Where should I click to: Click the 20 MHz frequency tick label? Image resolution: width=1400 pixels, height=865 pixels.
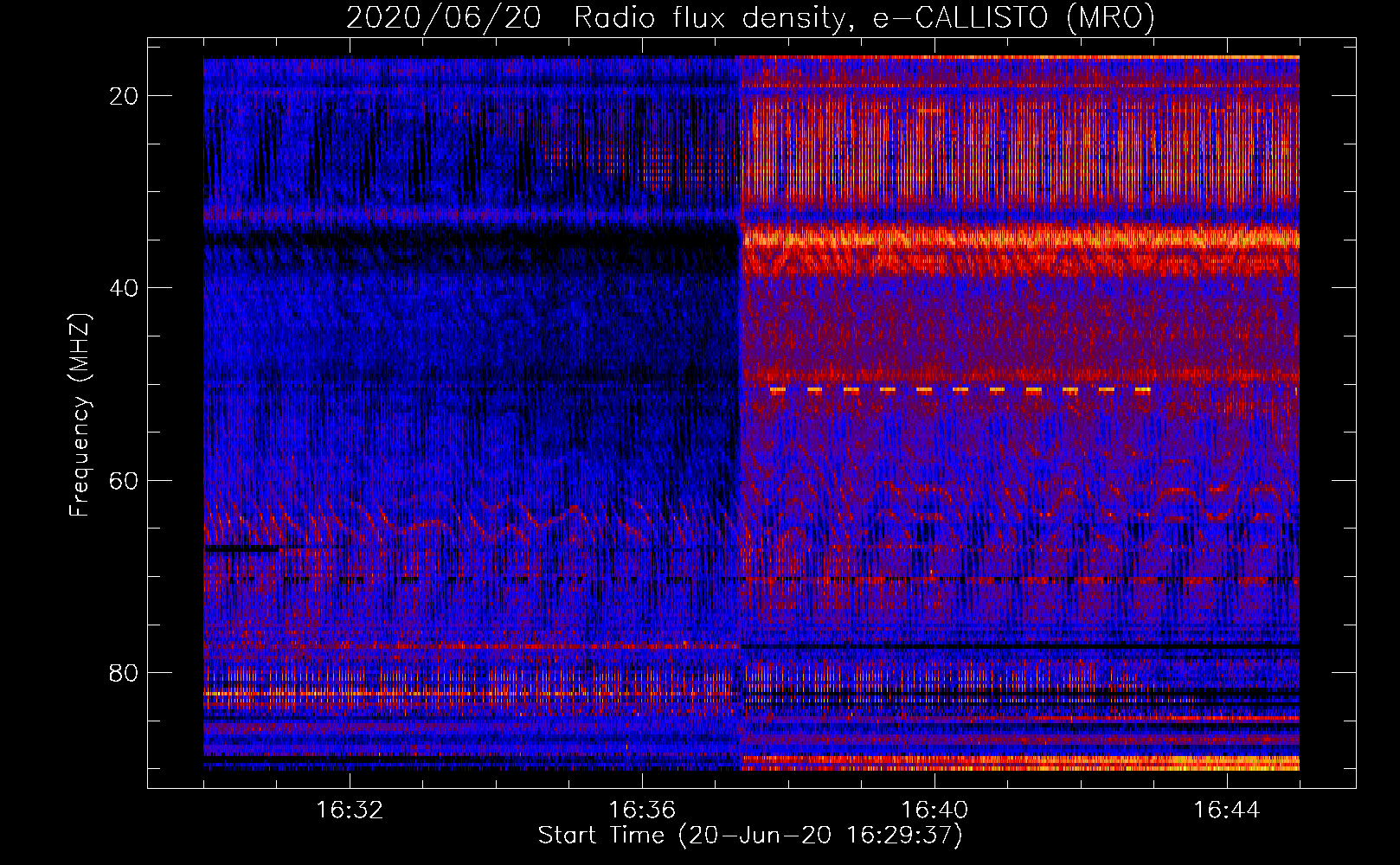tap(124, 95)
